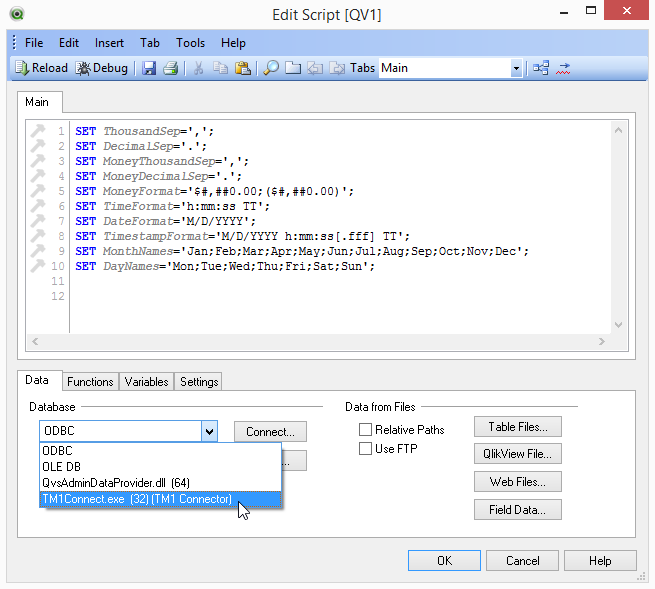The height and width of the screenshot is (589, 655).
Task: Open Search with magnifier icon
Action: pyautogui.click(x=271, y=68)
